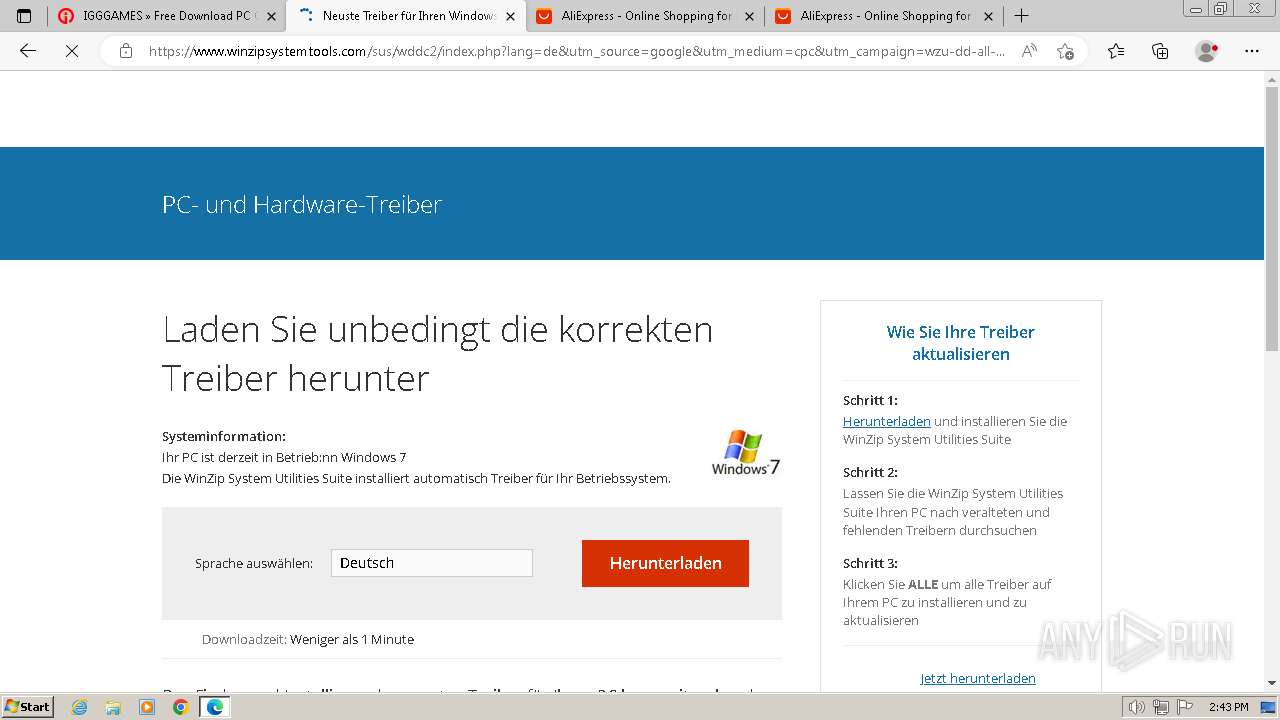Open Collections panel

[x=1160, y=51]
